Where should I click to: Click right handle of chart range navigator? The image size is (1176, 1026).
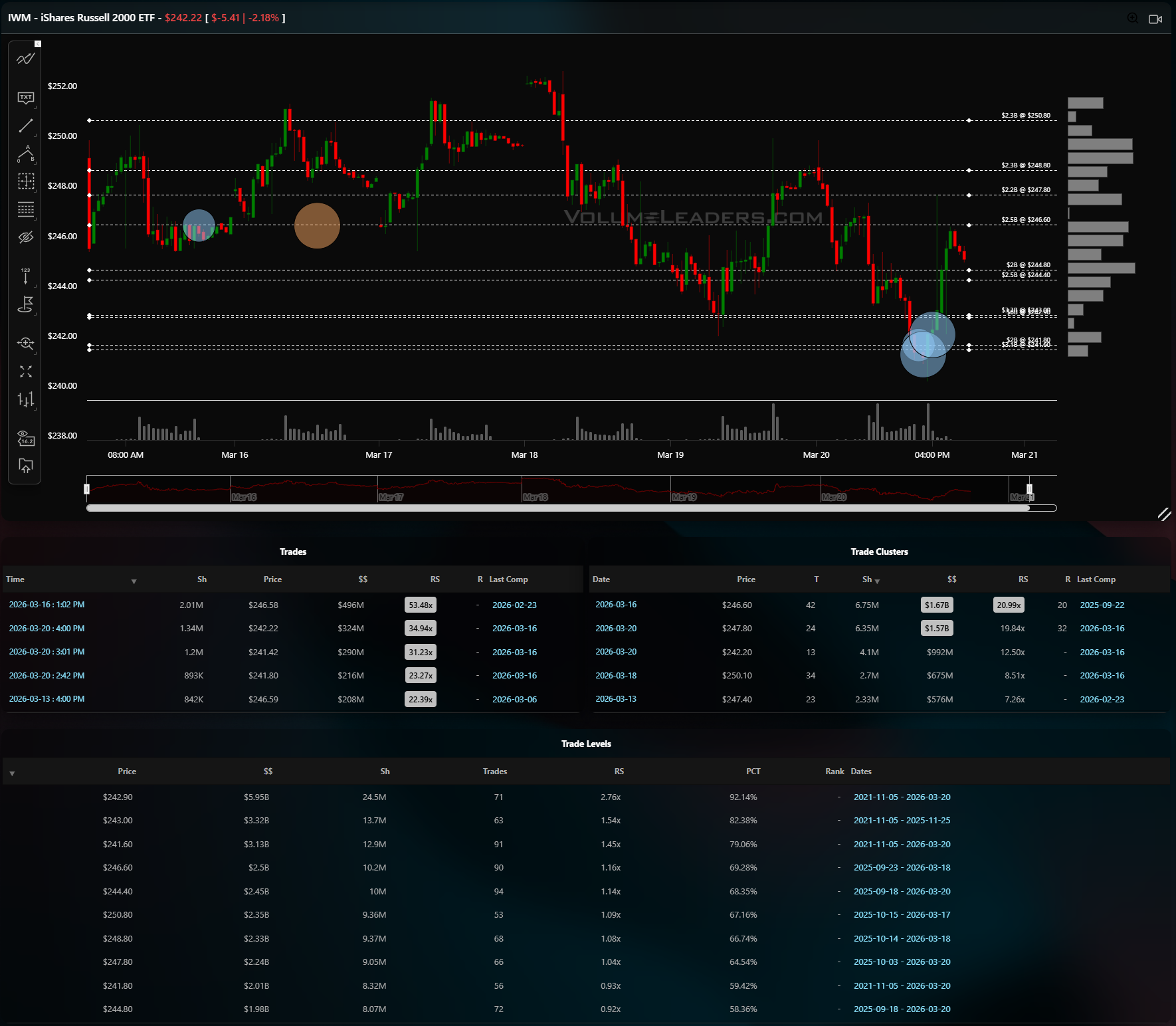1029,489
